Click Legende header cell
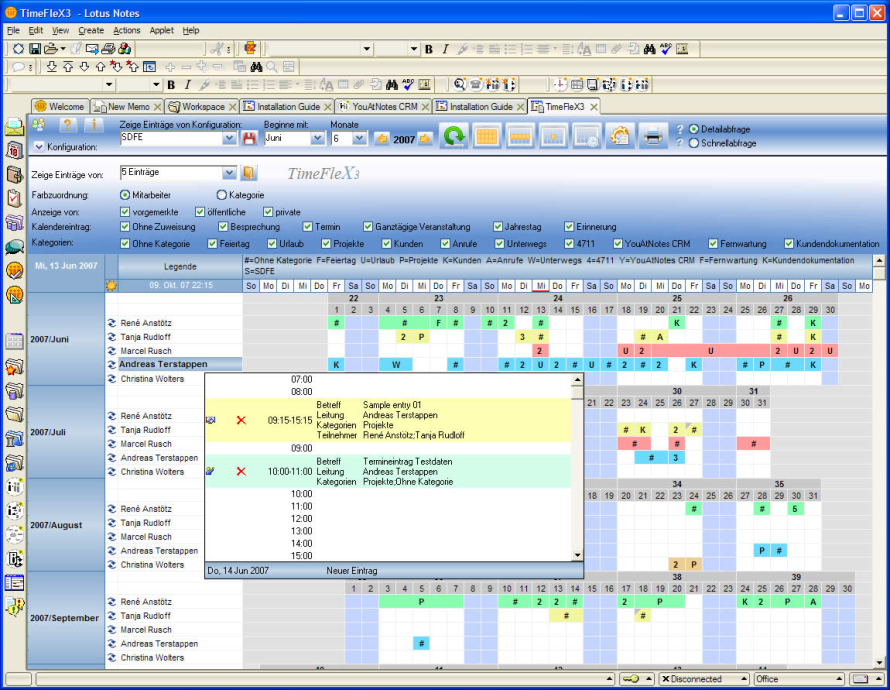Image resolution: width=890 pixels, height=690 pixels. click(x=180, y=267)
